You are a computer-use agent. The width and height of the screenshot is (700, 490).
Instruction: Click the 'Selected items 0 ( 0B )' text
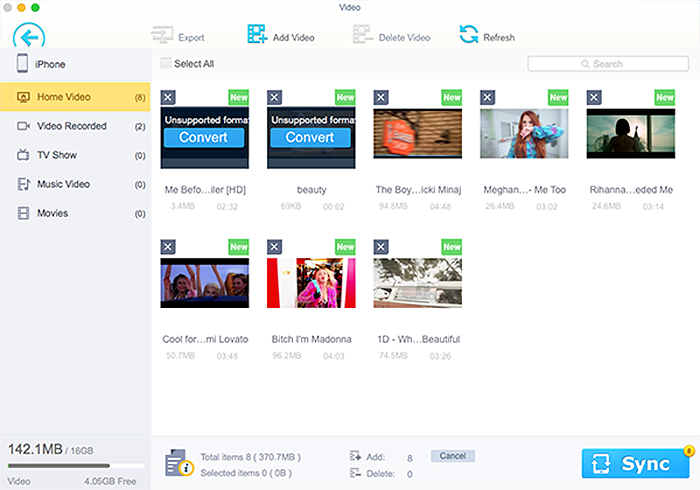pyautogui.click(x=246, y=473)
